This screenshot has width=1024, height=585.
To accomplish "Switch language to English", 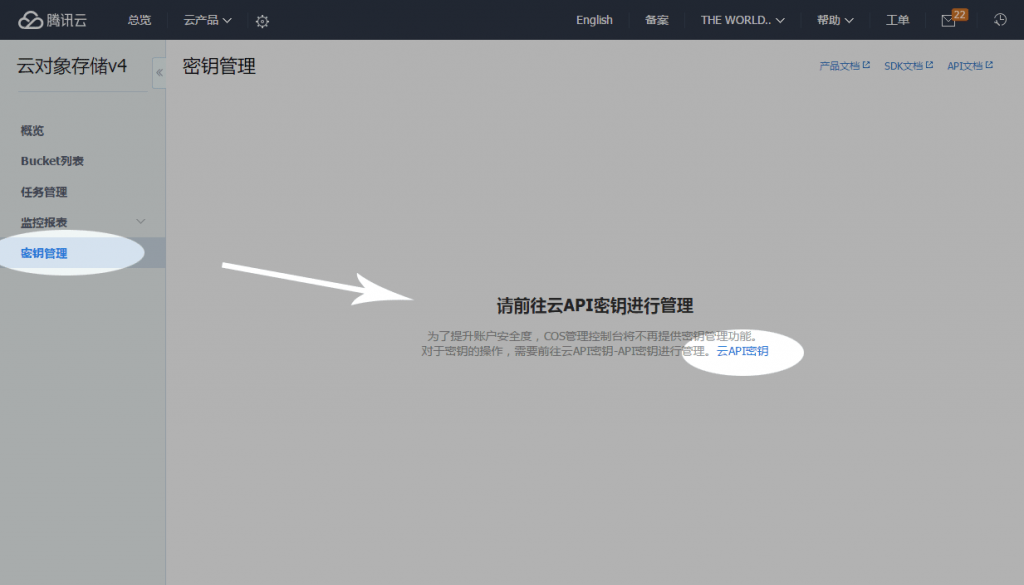I will pos(594,20).
